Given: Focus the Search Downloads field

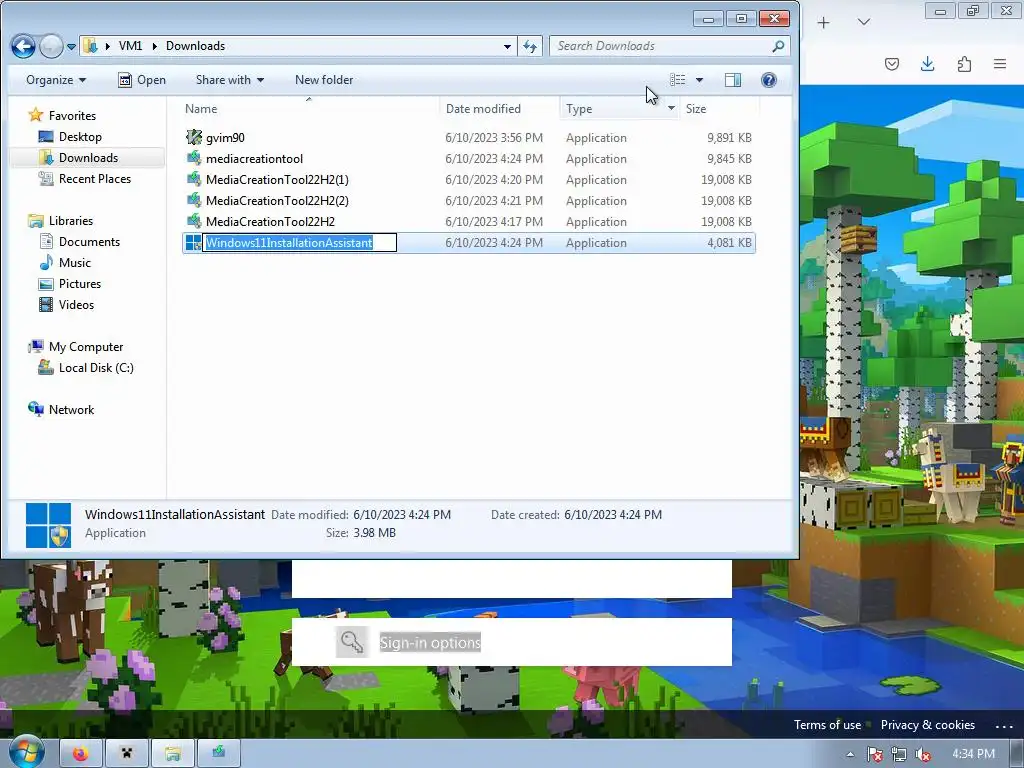Looking at the screenshot, I should [669, 46].
